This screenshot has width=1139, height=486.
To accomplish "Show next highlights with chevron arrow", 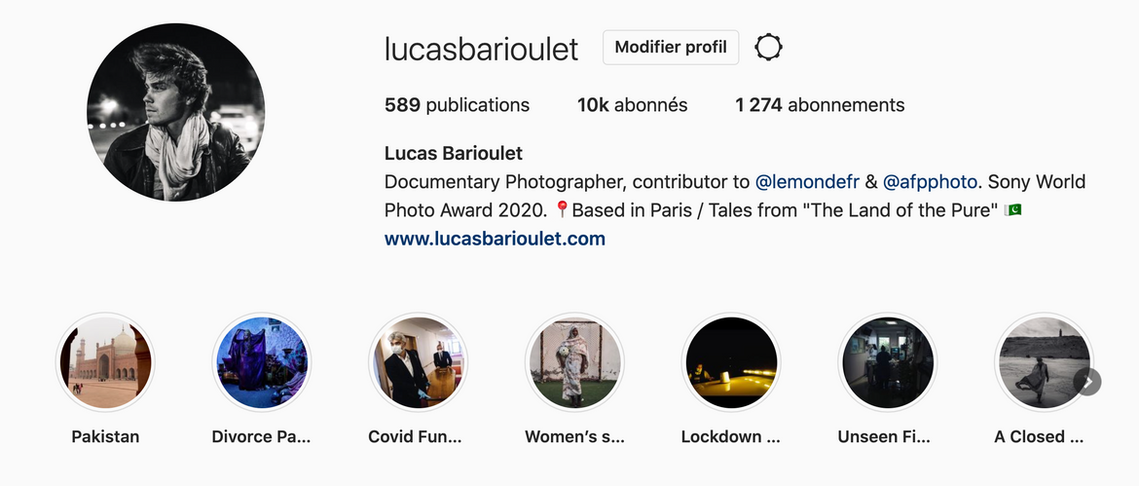I will click(1087, 381).
